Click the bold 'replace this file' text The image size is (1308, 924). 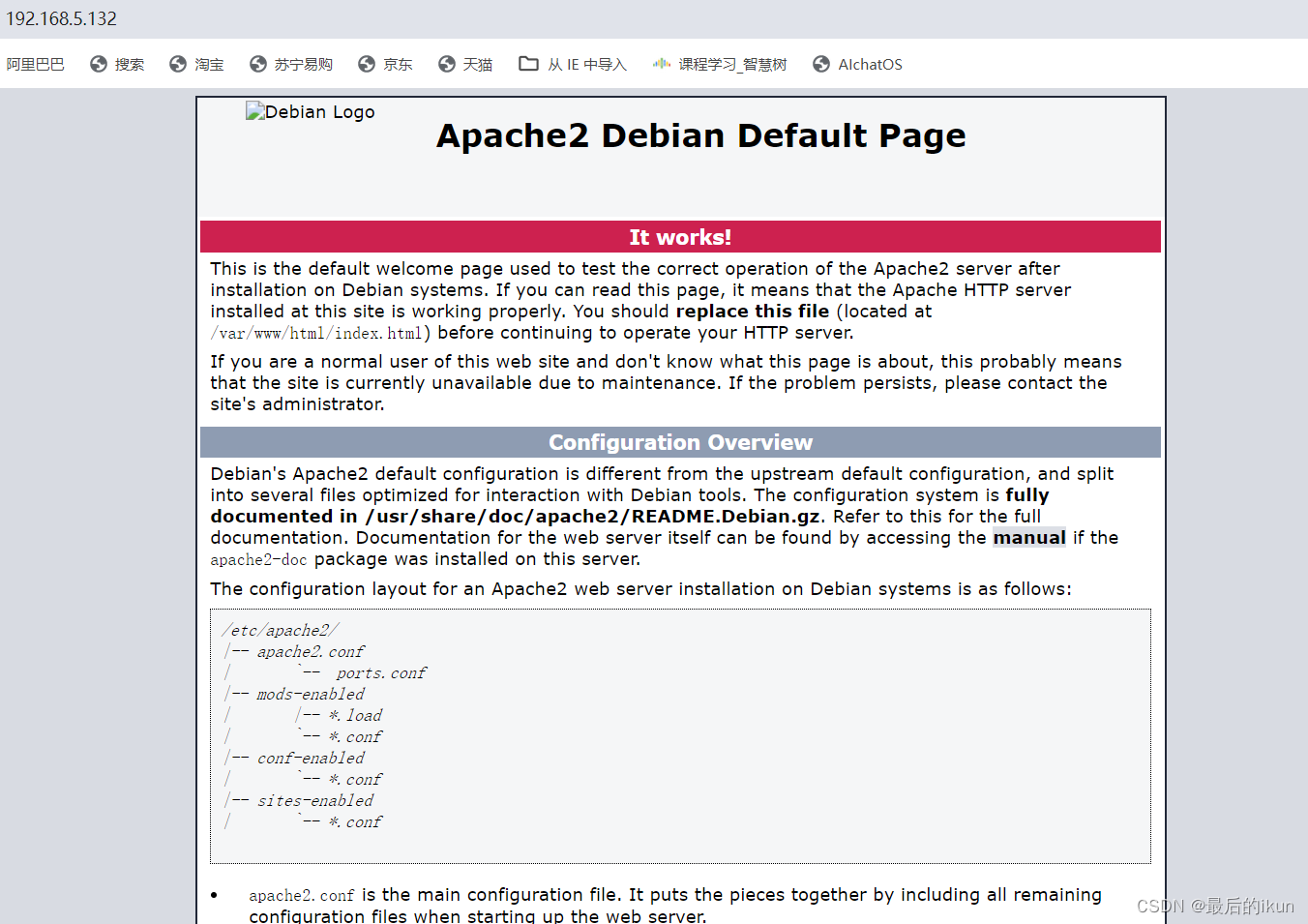(x=753, y=312)
